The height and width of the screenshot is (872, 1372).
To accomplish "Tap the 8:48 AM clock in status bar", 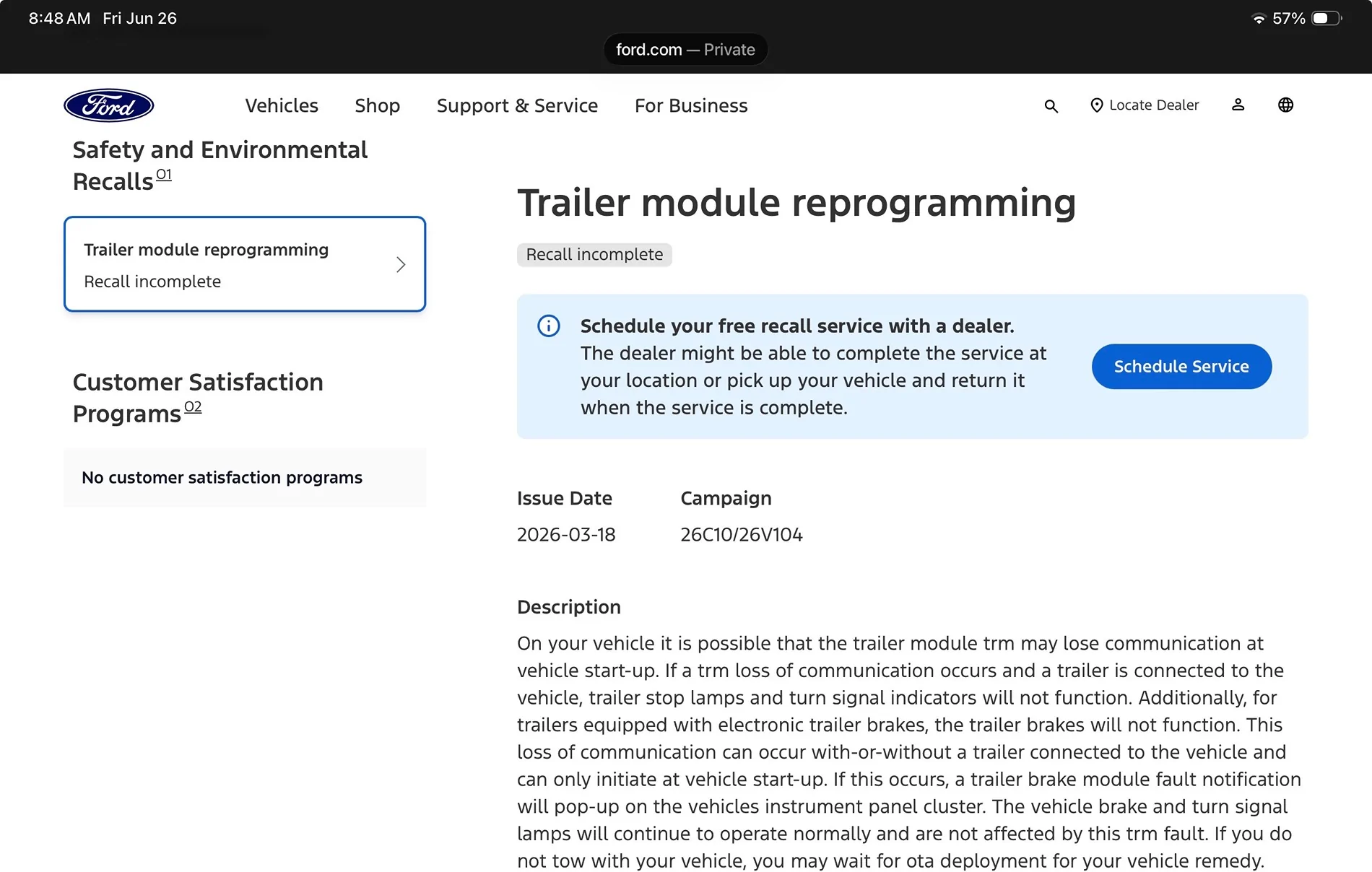I will point(59,19).
